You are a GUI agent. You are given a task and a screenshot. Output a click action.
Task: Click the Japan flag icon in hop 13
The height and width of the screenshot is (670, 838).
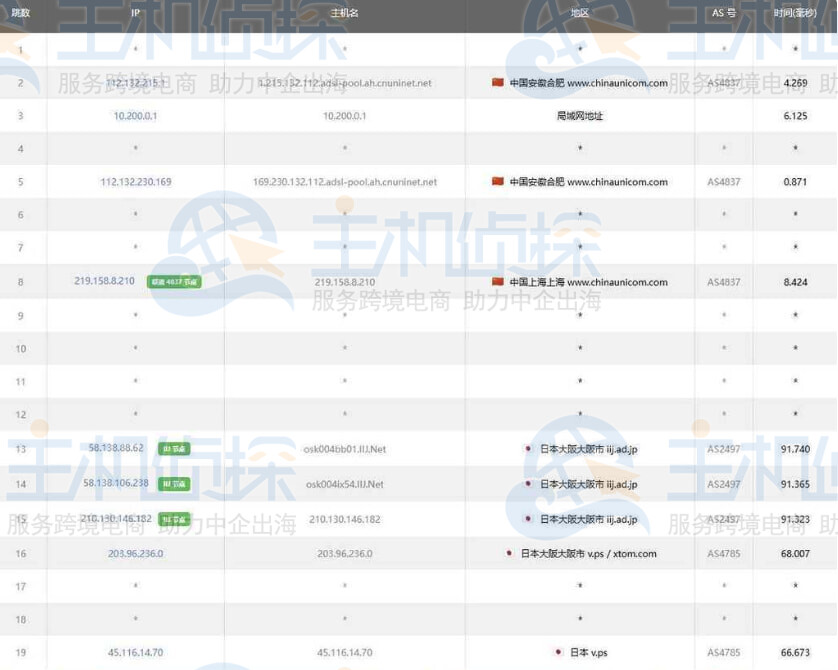pyautogui.click(x=528, y=449)
